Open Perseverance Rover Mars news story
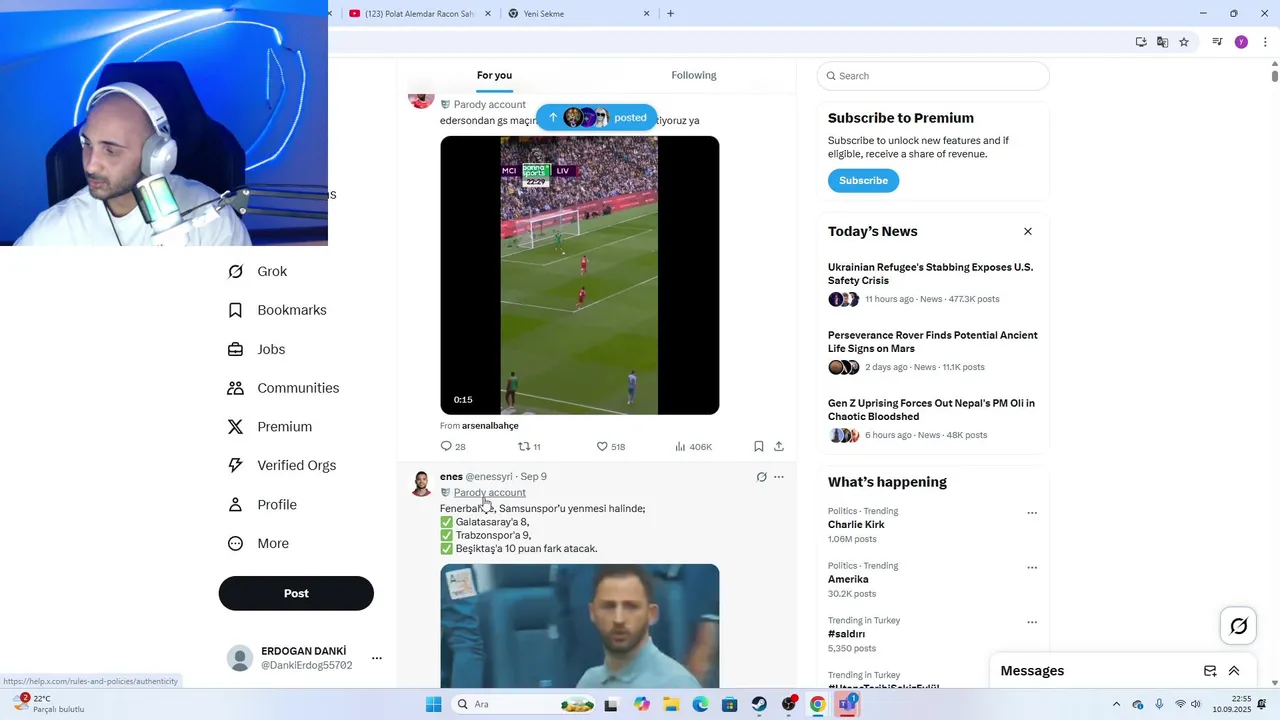The height and width of the screenshot is (720, 1280). 933,351
